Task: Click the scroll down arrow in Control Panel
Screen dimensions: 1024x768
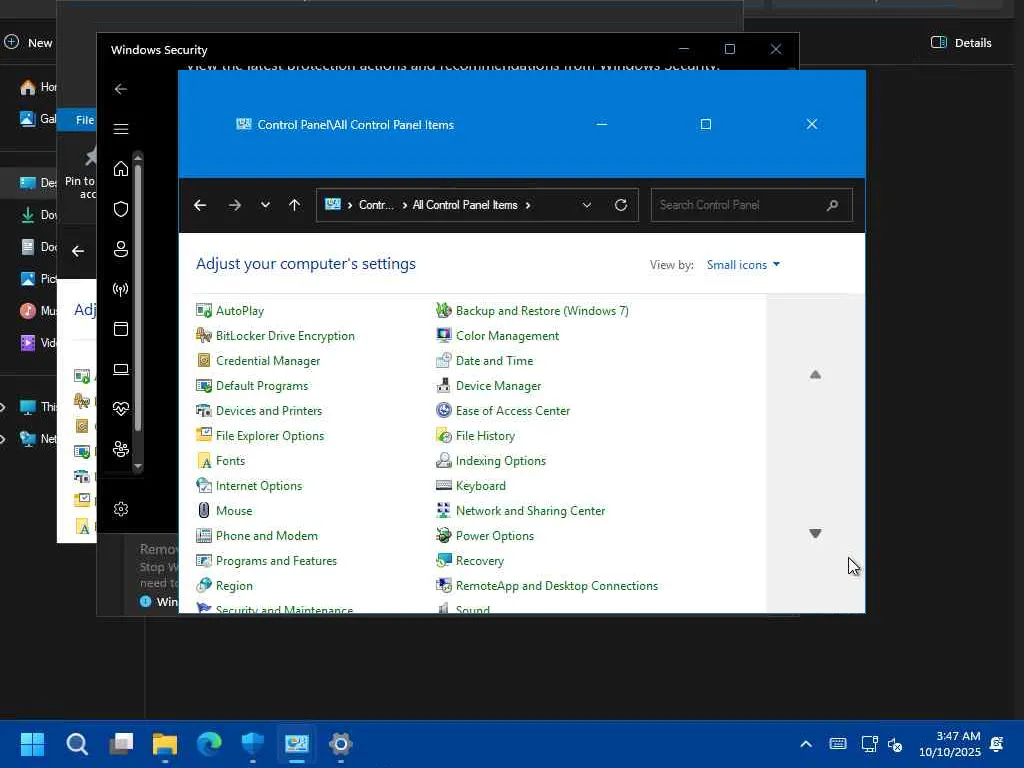Action: pos(815,534)
